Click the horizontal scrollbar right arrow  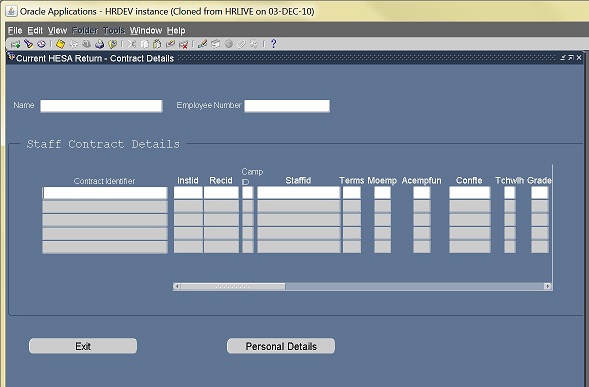point(548,287)
